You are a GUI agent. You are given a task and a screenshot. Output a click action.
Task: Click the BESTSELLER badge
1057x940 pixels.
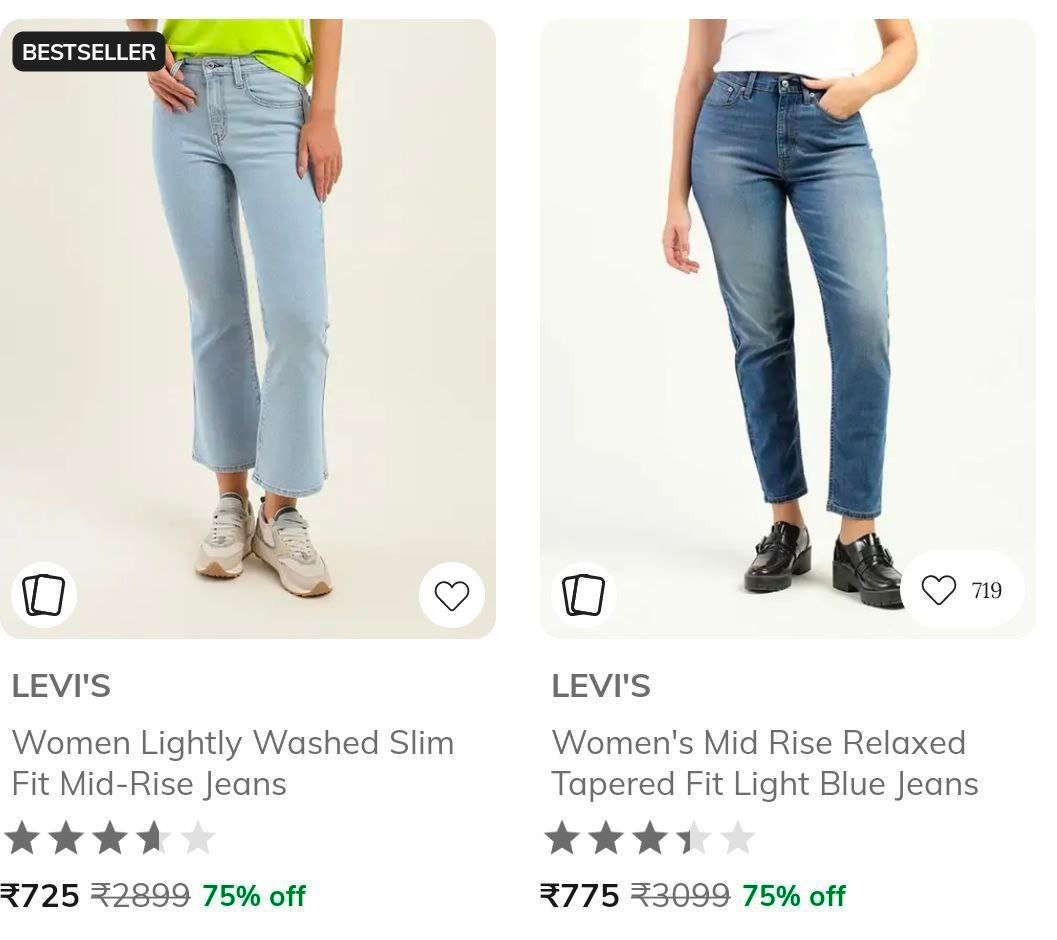pos(89,52)
